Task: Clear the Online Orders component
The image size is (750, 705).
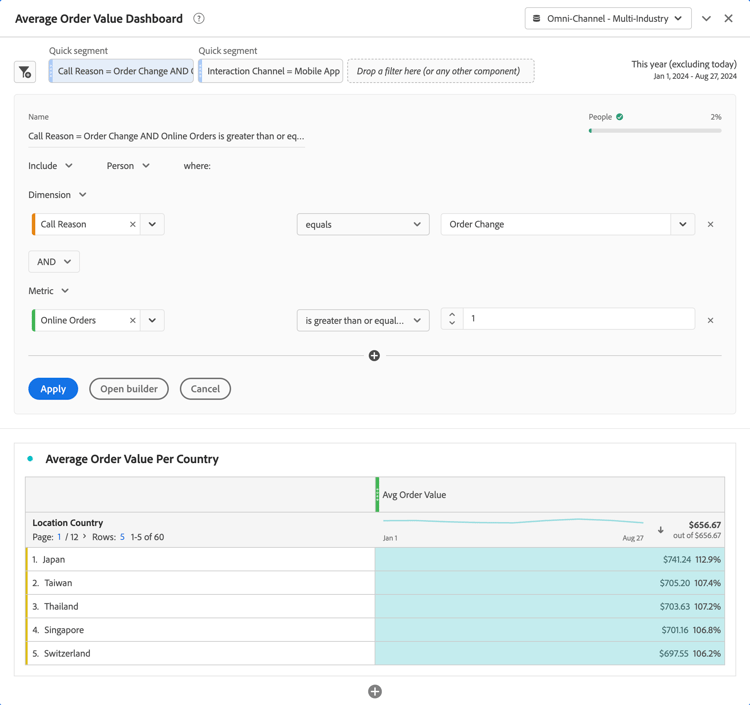Action: click(x=132, y=320)
